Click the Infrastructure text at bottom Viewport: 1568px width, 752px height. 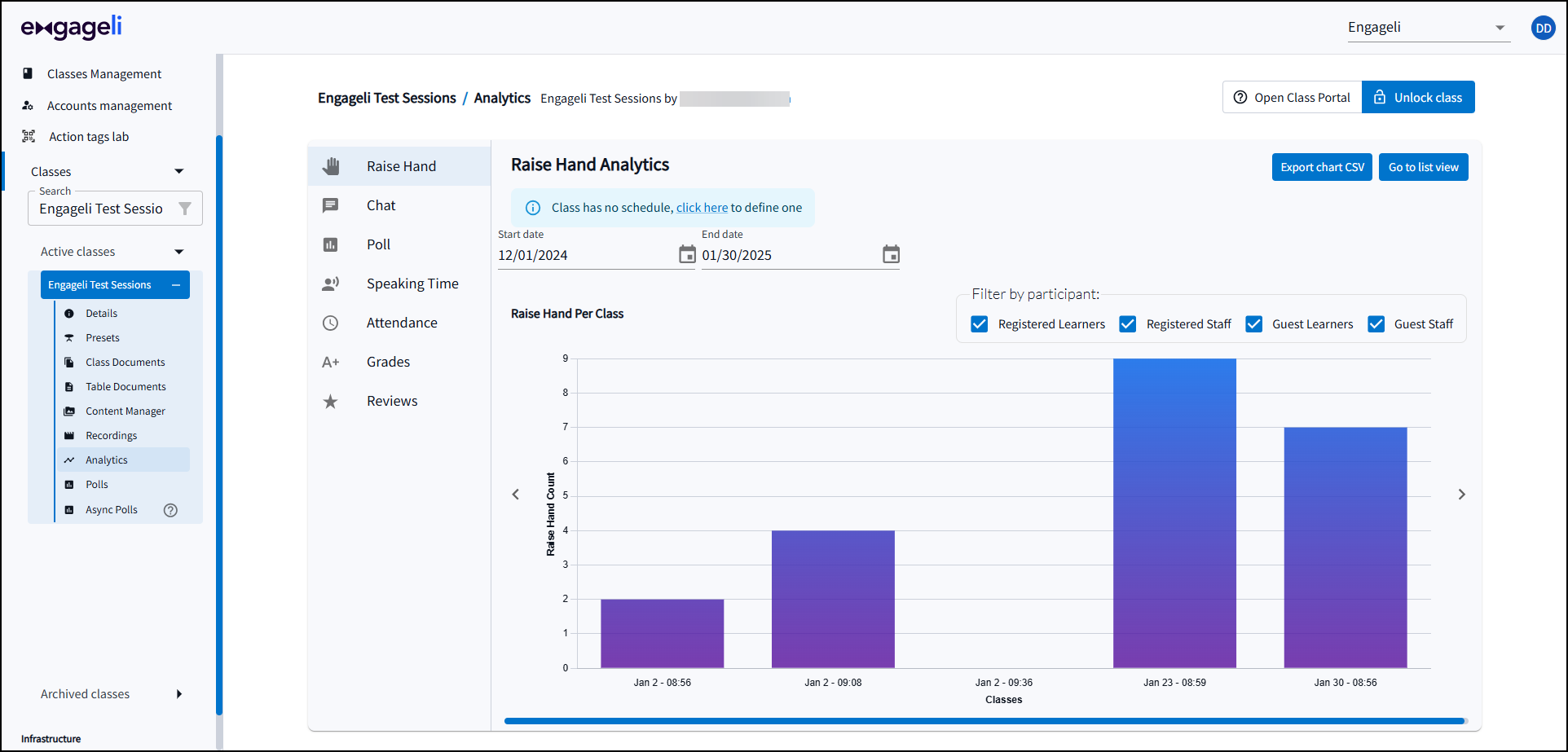51,739
